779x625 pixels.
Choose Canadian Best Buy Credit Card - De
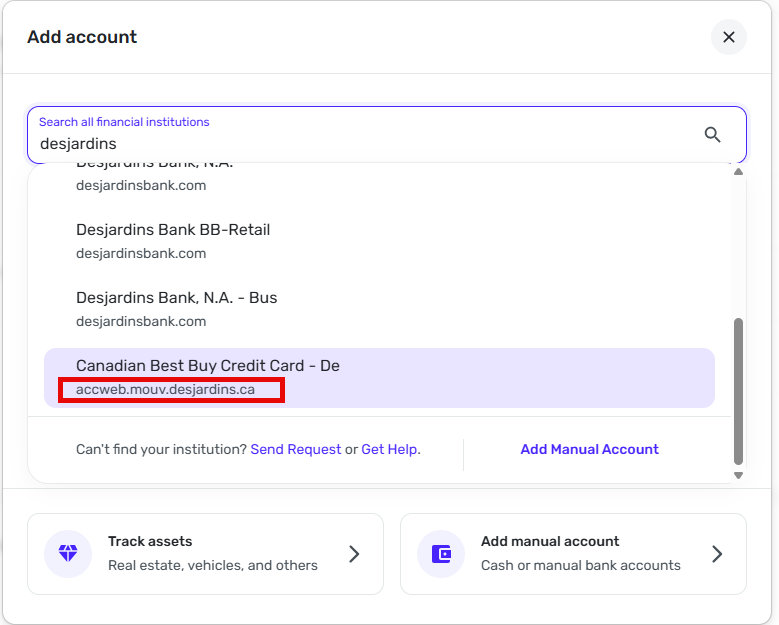379,378
